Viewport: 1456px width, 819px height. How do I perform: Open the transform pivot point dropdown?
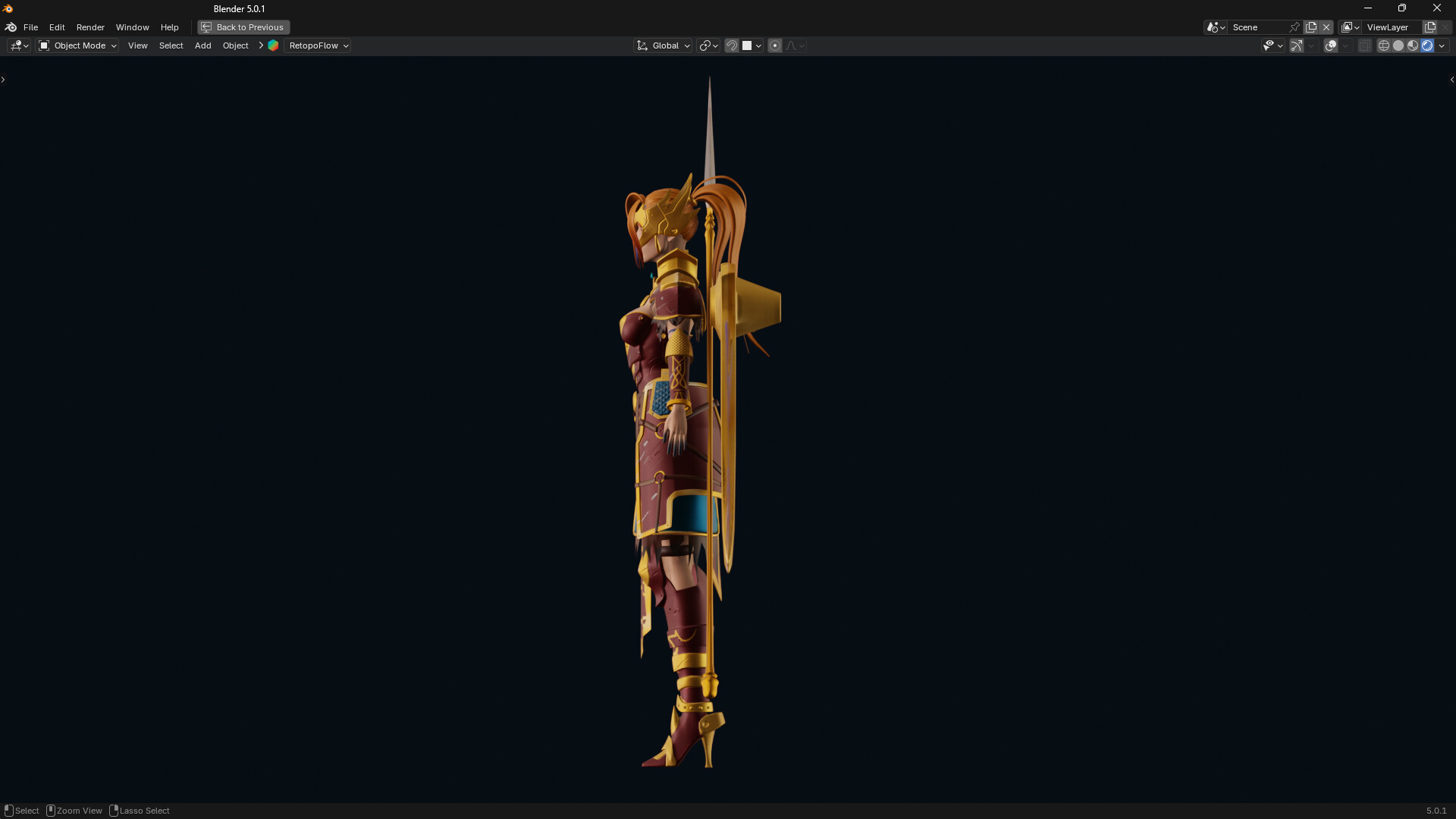pyautogui.click(x=708, y=45)
